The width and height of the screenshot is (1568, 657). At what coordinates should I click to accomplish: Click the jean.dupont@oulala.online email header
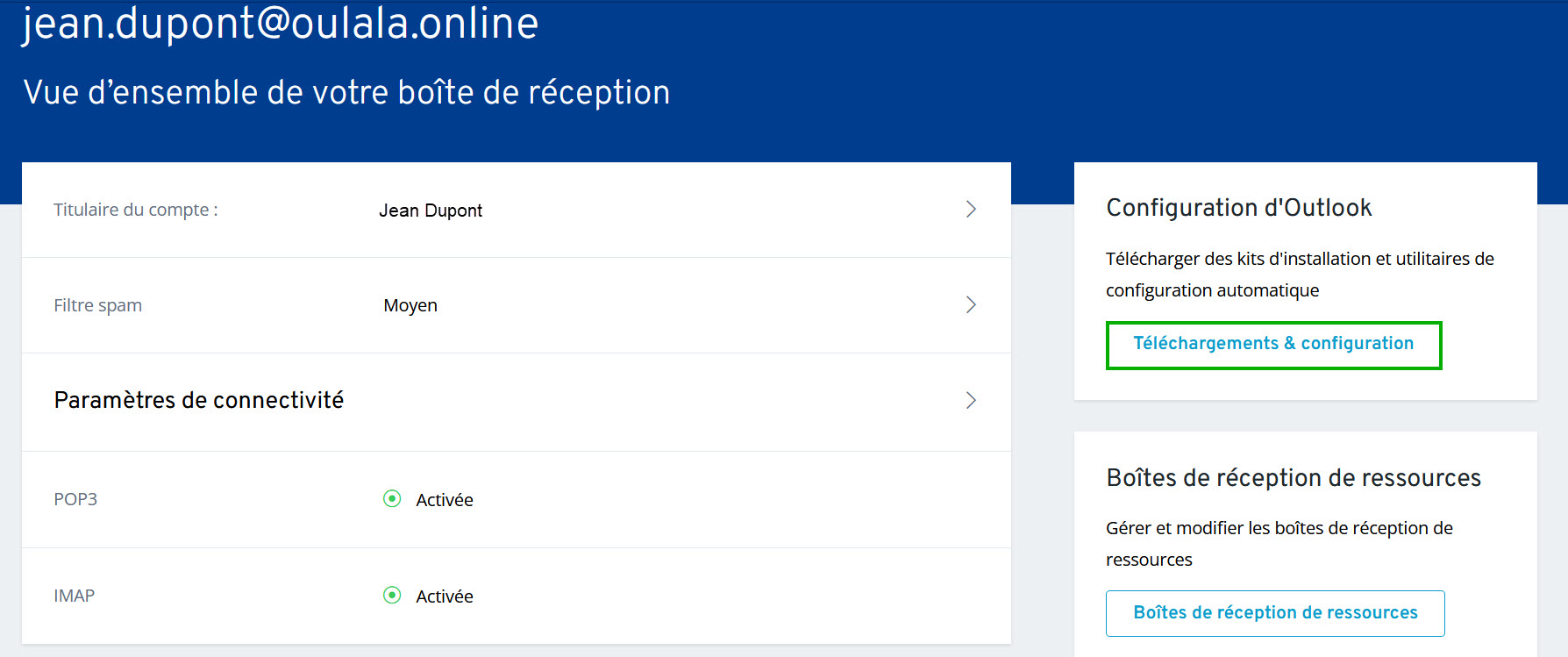point(281,23)
